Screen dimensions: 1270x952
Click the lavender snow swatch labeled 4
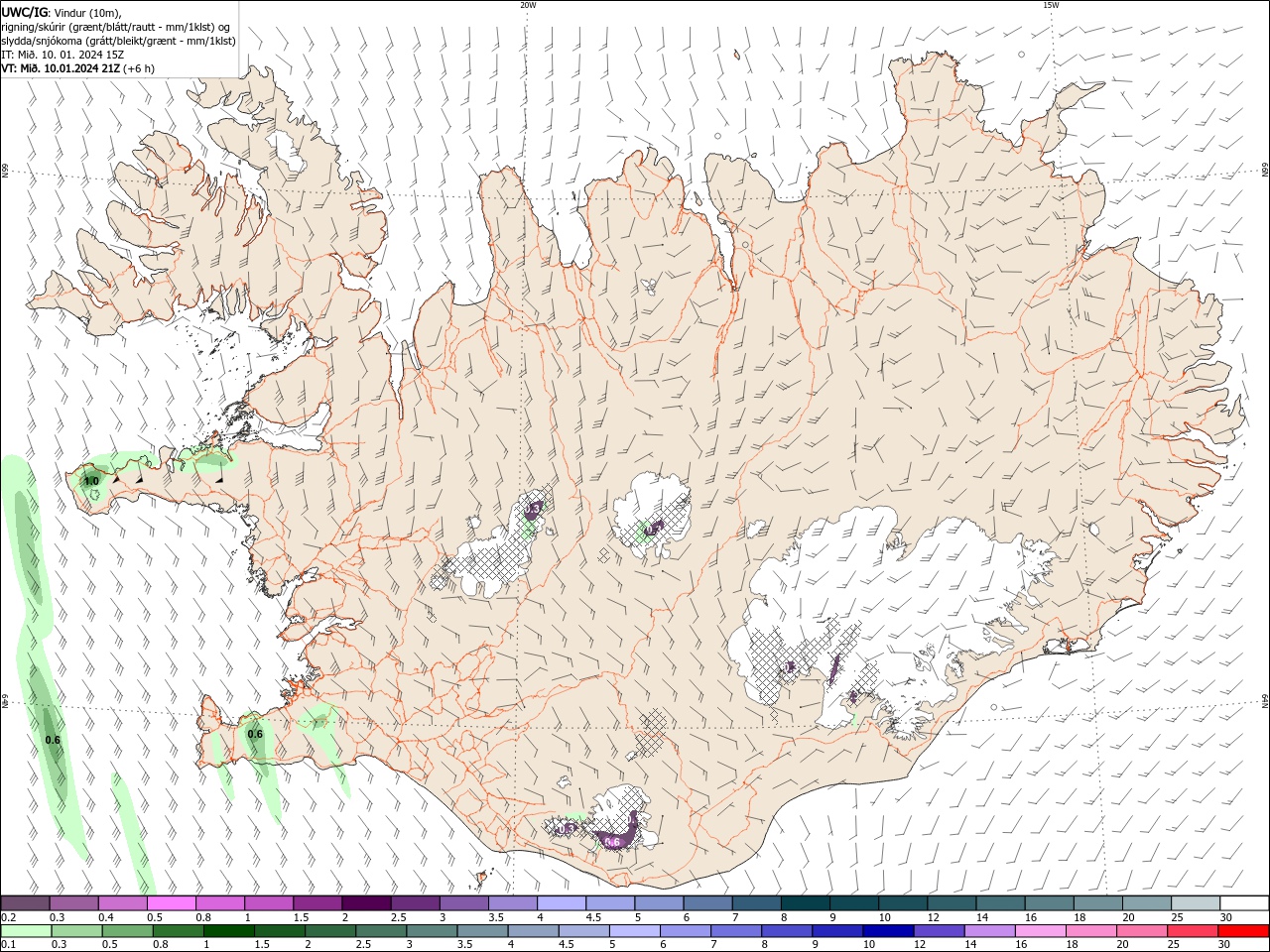coord(562,903)
